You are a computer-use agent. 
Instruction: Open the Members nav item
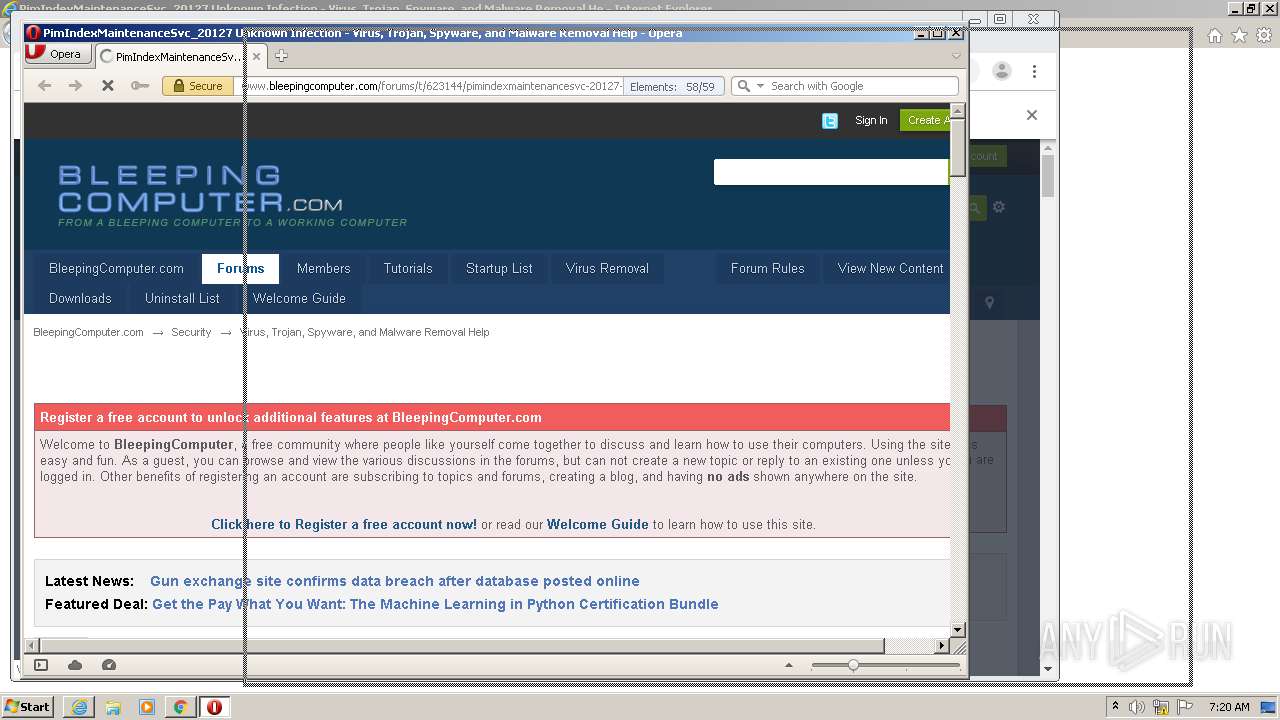323,268
